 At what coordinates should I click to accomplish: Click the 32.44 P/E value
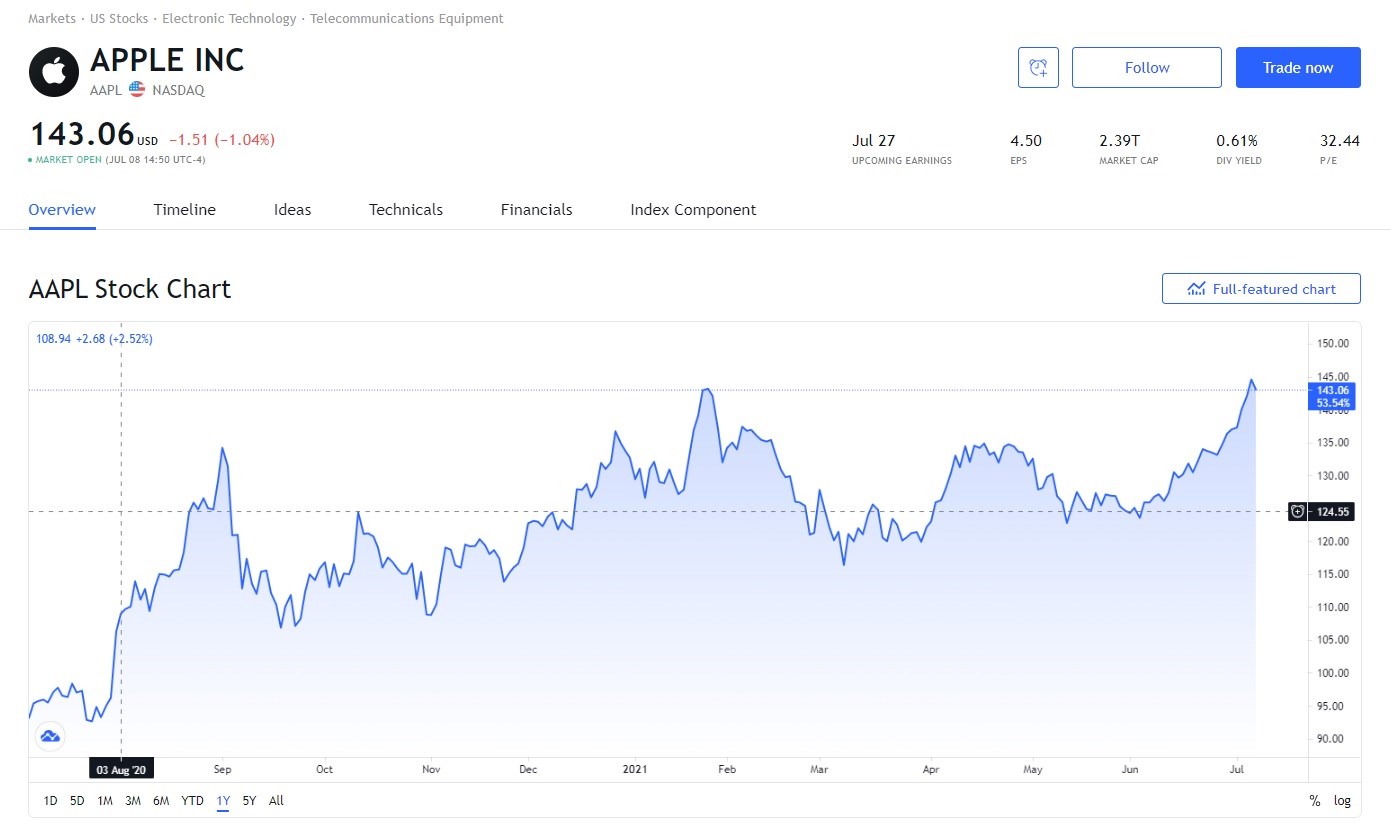click(x=1340, y=141)
